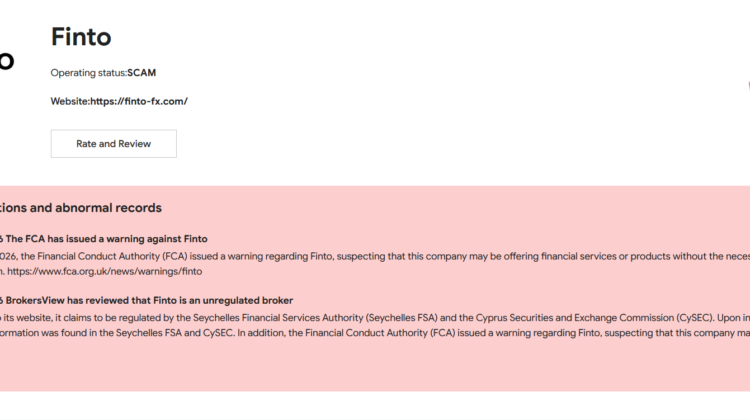Viewport: 750px width, 420px height.
Task: Click the 'Operating status:' label
Action: [x=89, y=73]
